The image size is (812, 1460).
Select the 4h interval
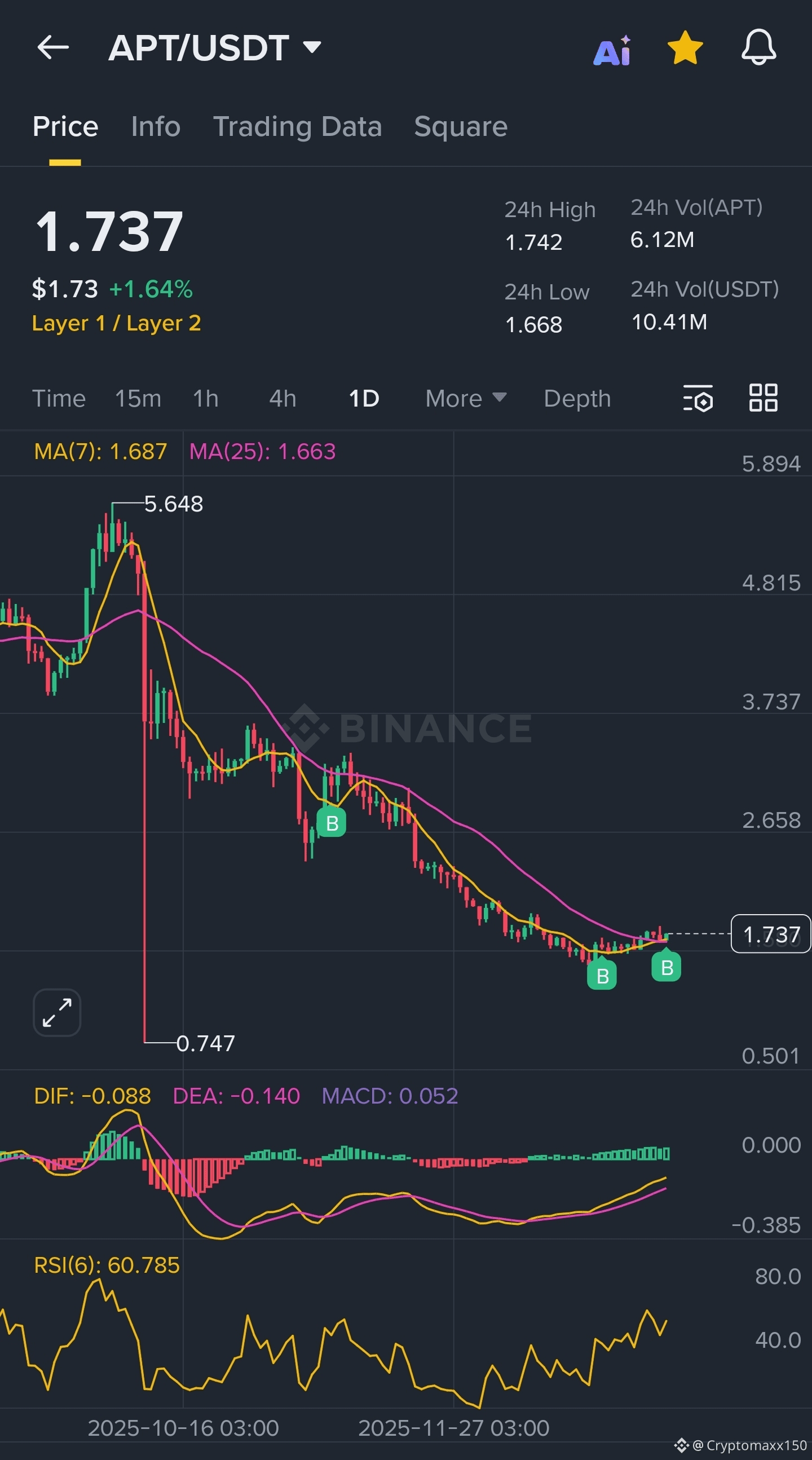(x=283, y=399)
